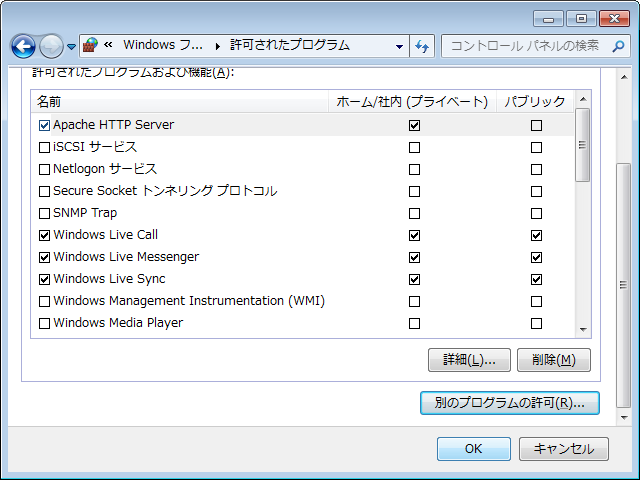Check Secure Socket トンネリング プロトコル checkbox
640x480 pixels.
(x=44, y=191)
